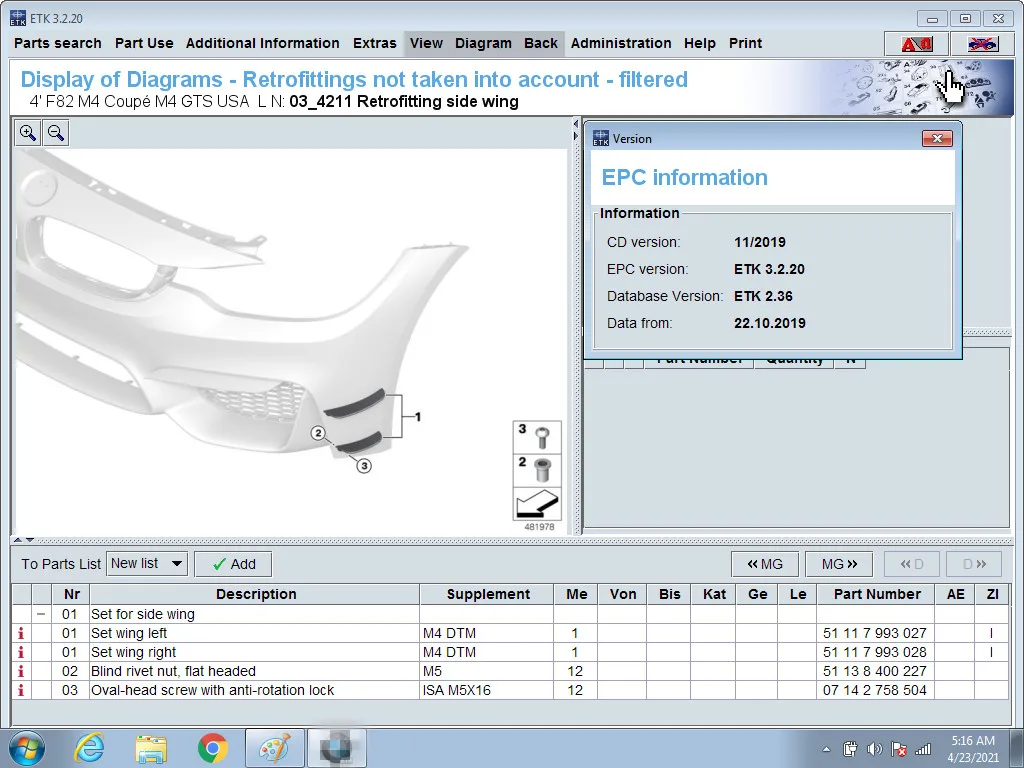The image size is (1024, 768).
Task: Select part number 51 11 7 993 028
Action: pos(874,652)
